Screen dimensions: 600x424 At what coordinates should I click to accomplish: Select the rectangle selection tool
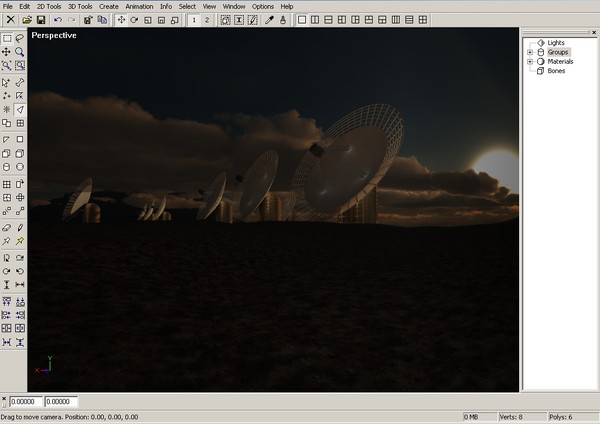tap(7, 38)
